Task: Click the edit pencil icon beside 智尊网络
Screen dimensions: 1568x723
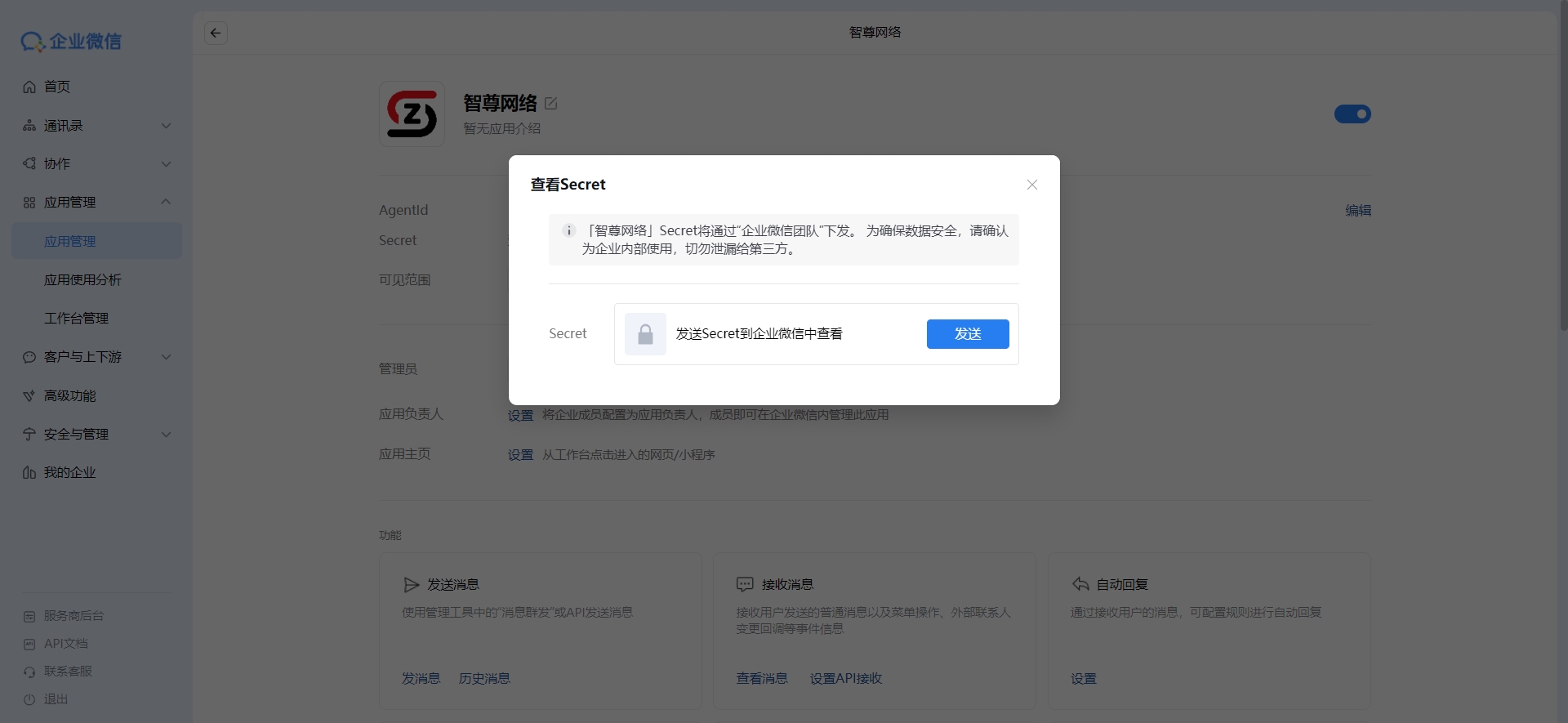Action: pyautogui.click(x=551, y=104)
